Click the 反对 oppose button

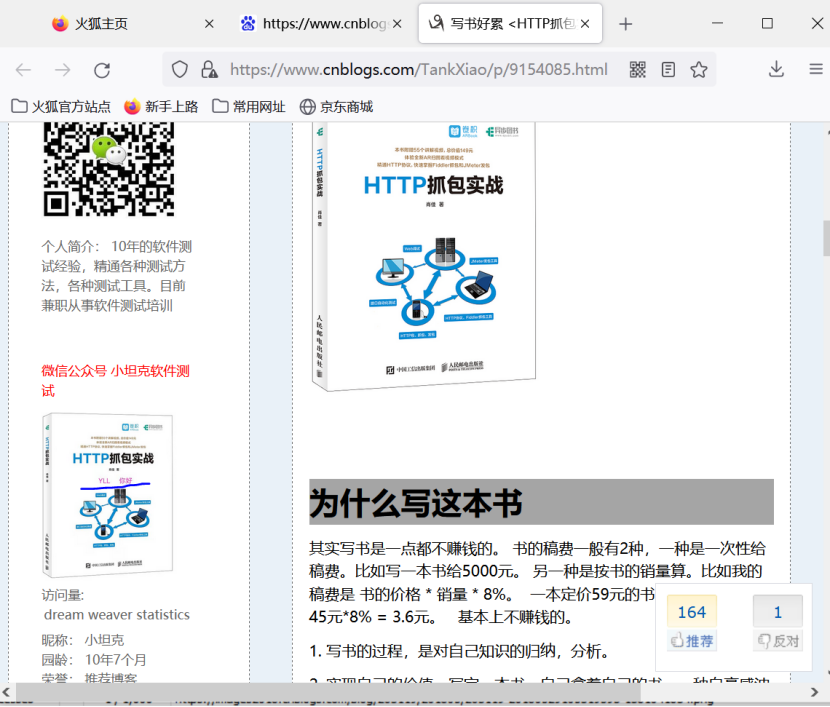(778, 641)
